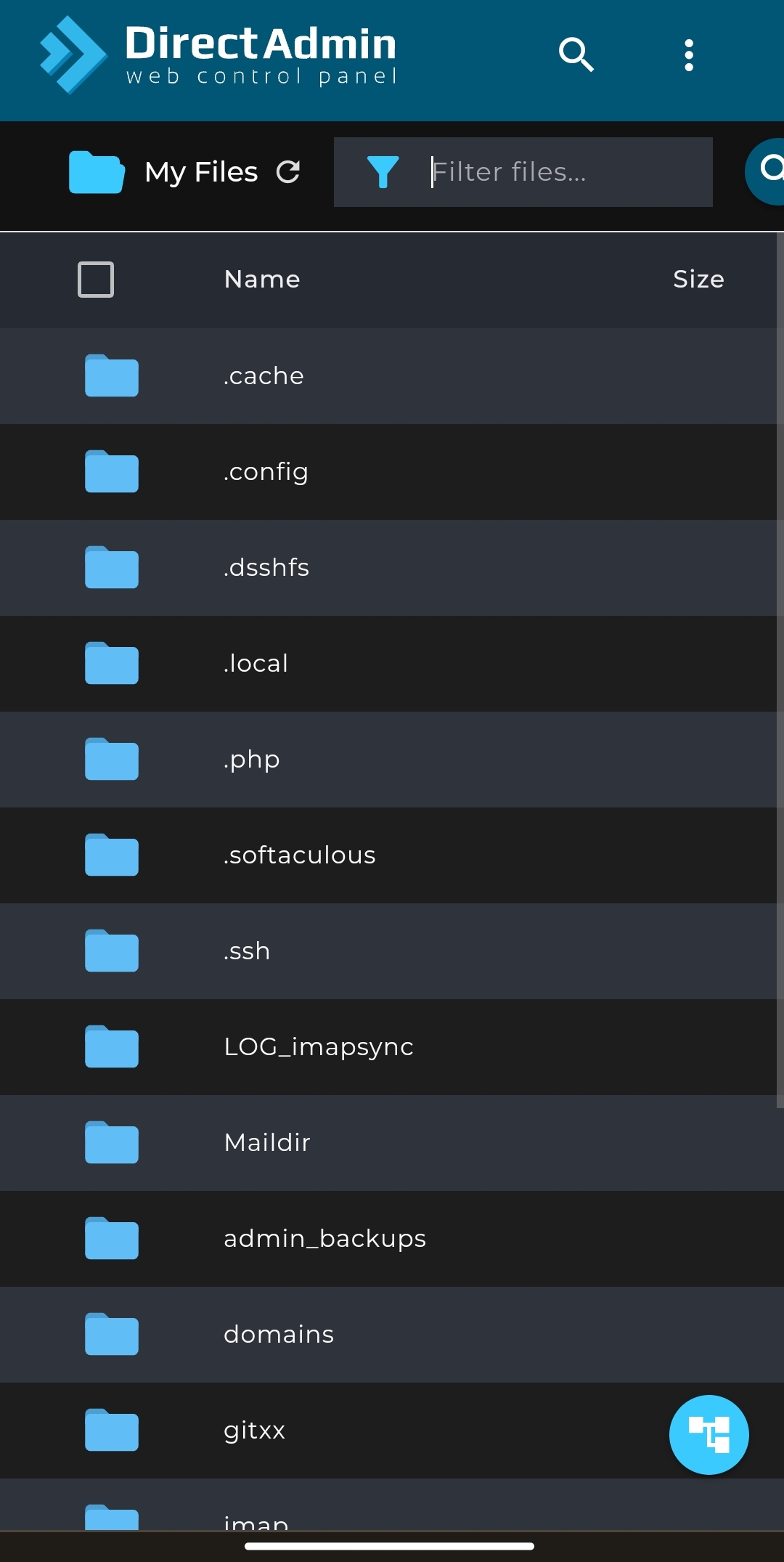The height and width of the screenshot is (1562, 784).
Task: Click the .config folder icon
Action: (x=111, y=472)
